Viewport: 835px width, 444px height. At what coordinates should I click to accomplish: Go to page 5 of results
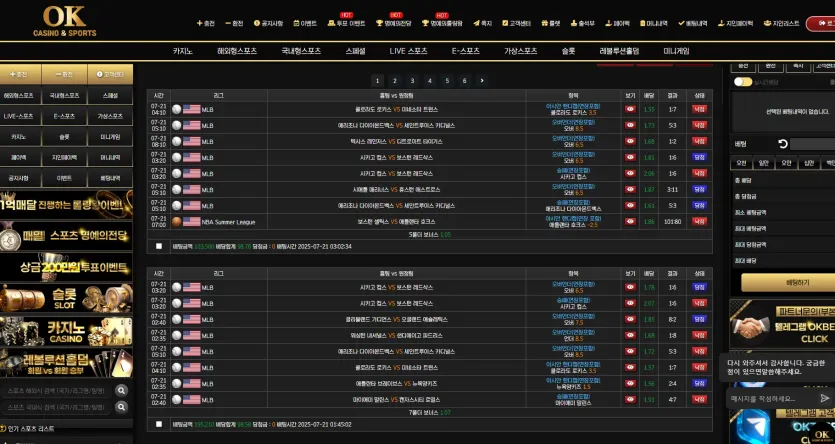[x=447, y=81]
